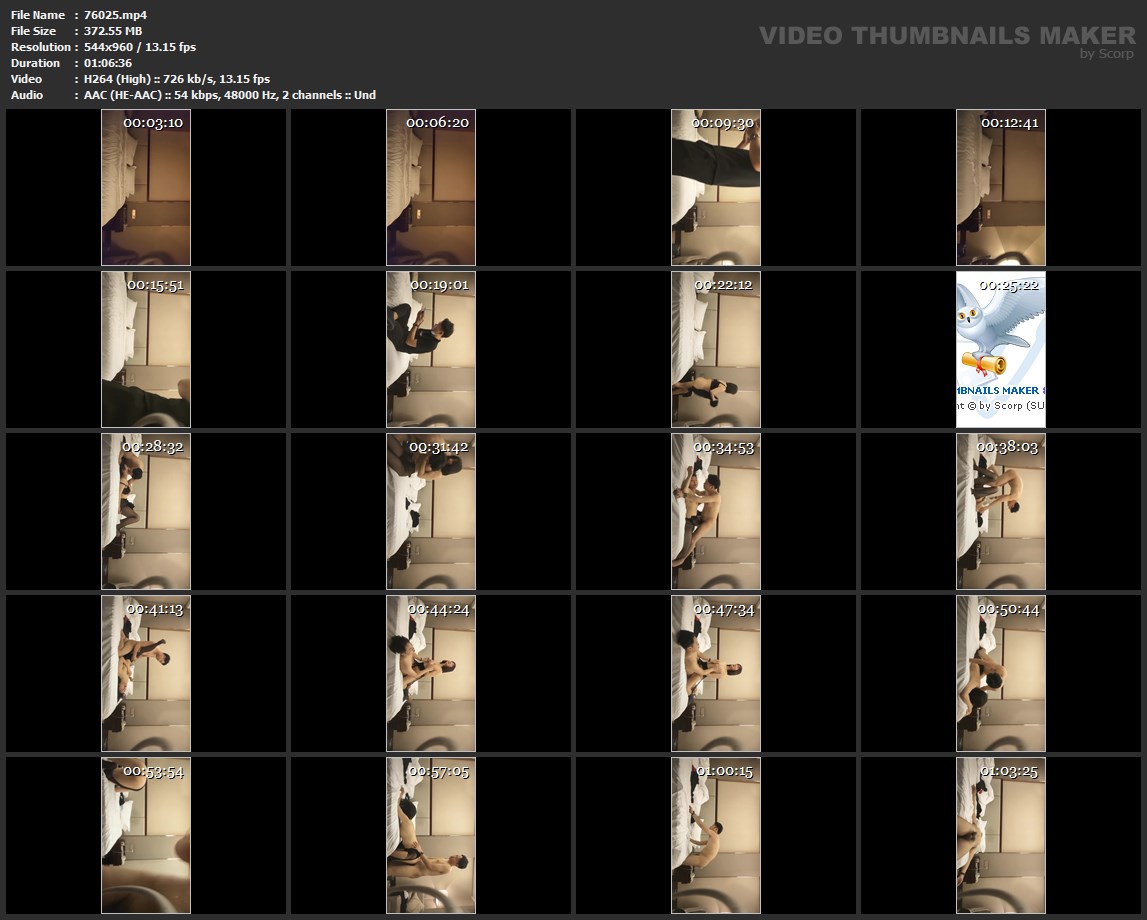Open the thumbnail at 00:12:41
This screenshot has height=920, width=1147.
coord(1001,187)
